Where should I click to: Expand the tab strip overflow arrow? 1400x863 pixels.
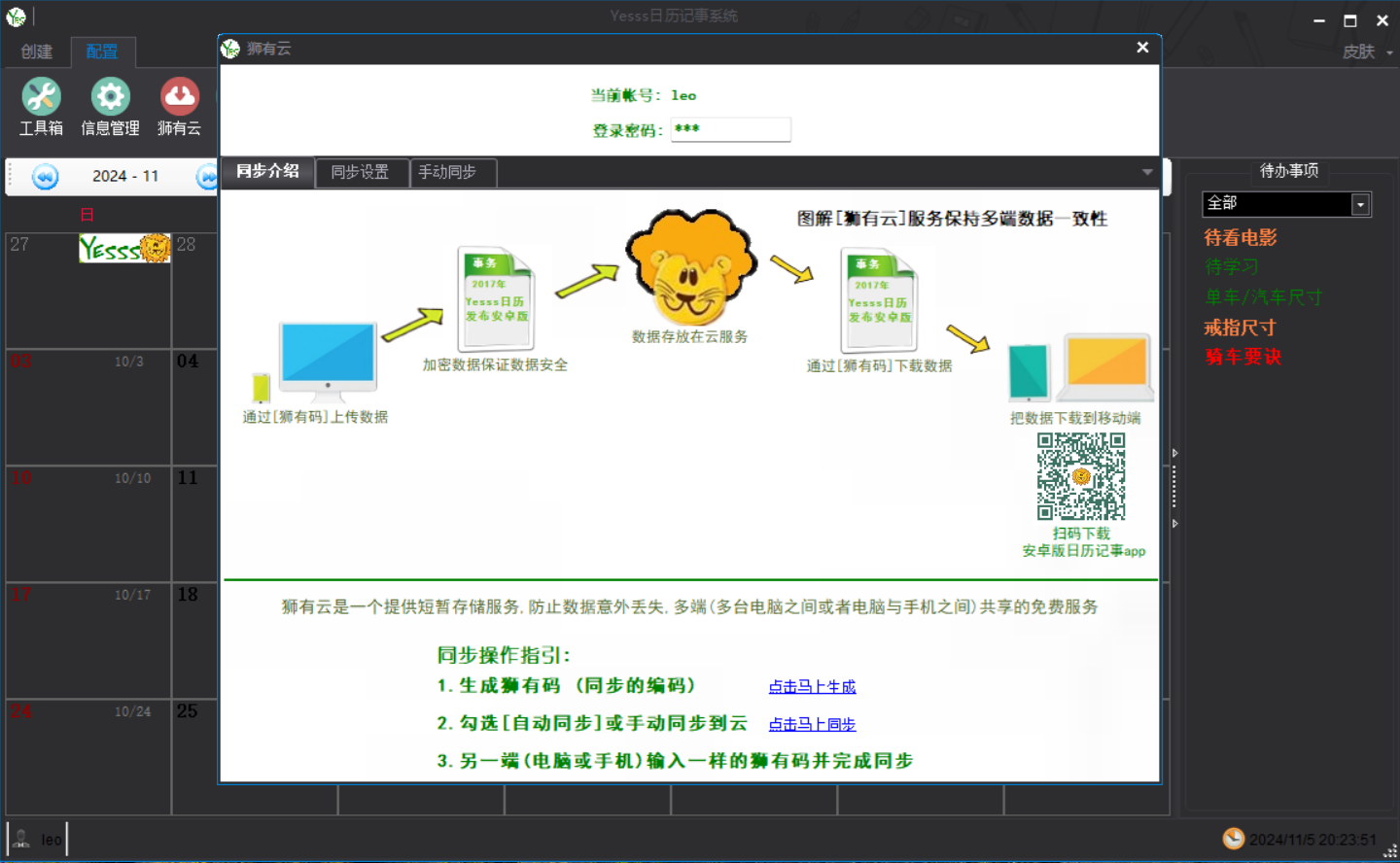[1147, 172]
